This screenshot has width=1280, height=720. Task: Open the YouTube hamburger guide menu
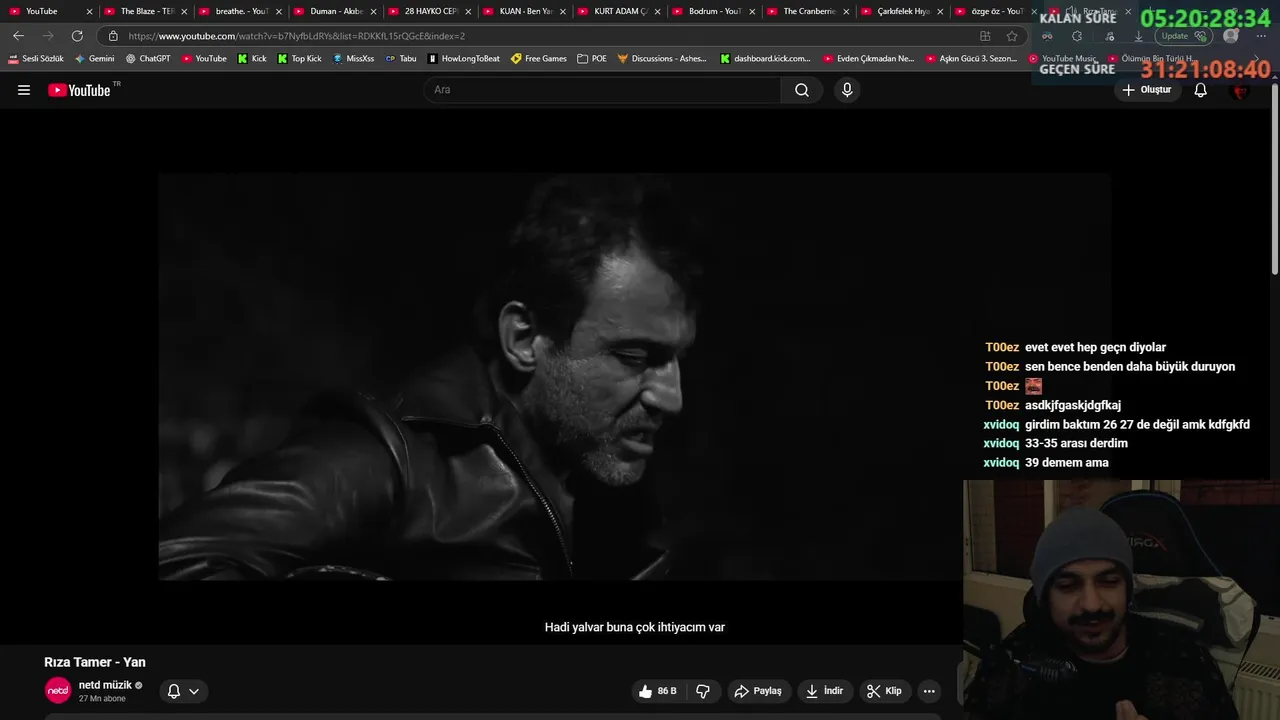click(x=24, y=90)
